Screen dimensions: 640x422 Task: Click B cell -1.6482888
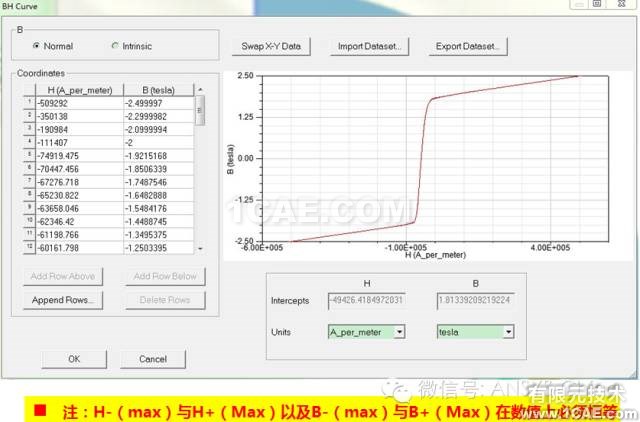pos(158,195)
